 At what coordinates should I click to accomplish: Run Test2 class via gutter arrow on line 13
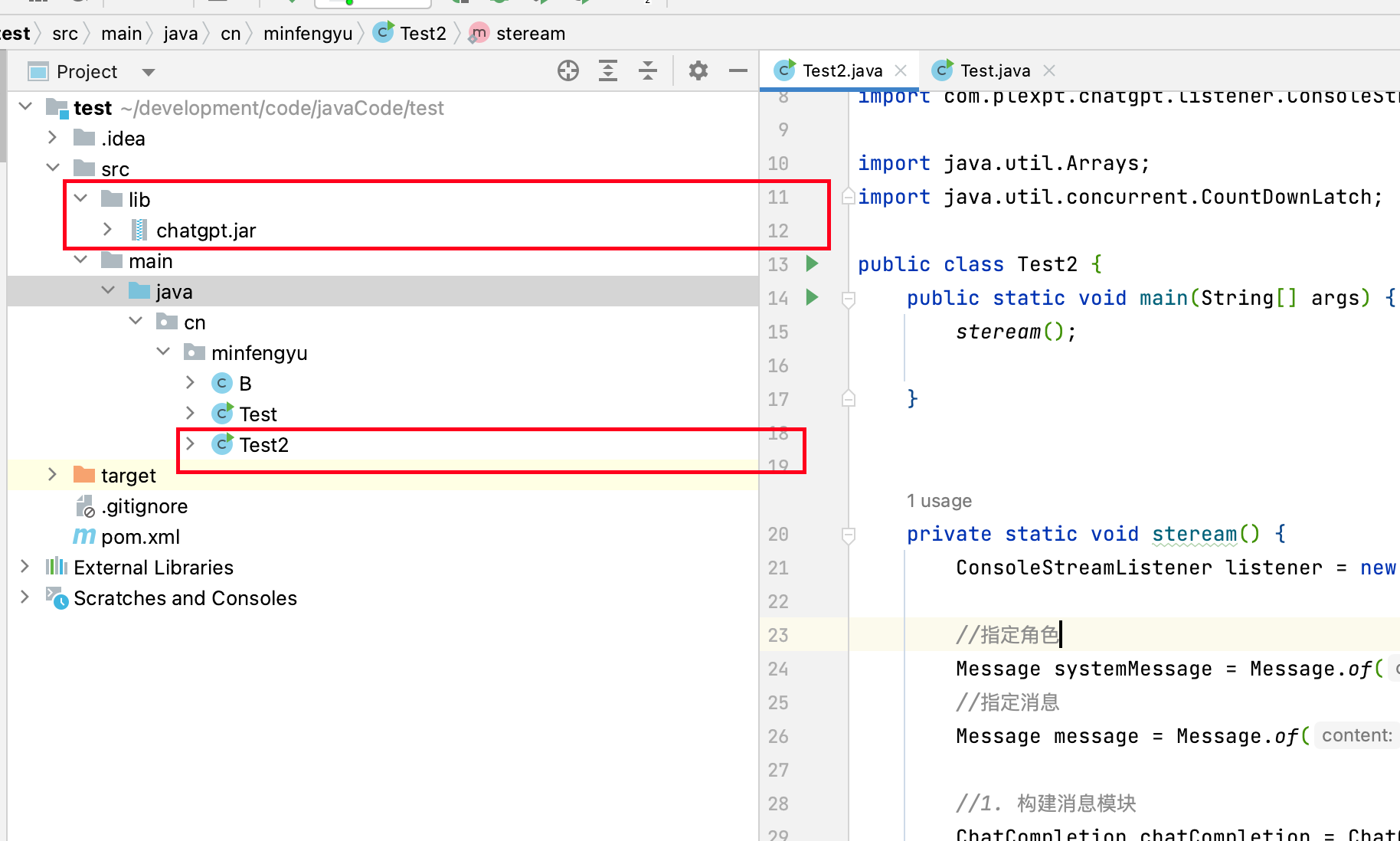click(x=813, y=264)
